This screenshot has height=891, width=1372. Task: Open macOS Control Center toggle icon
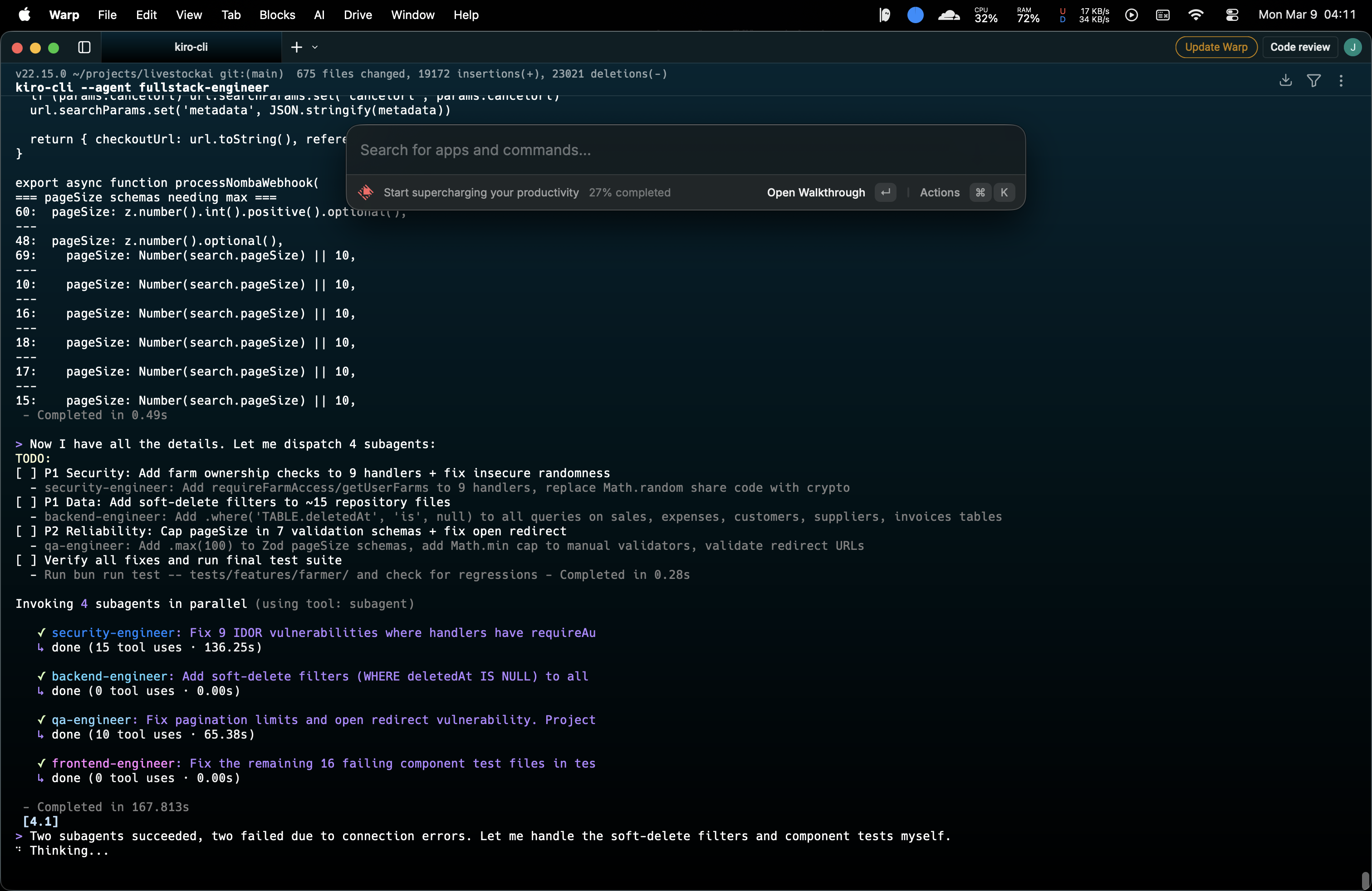pos(1232,15)
